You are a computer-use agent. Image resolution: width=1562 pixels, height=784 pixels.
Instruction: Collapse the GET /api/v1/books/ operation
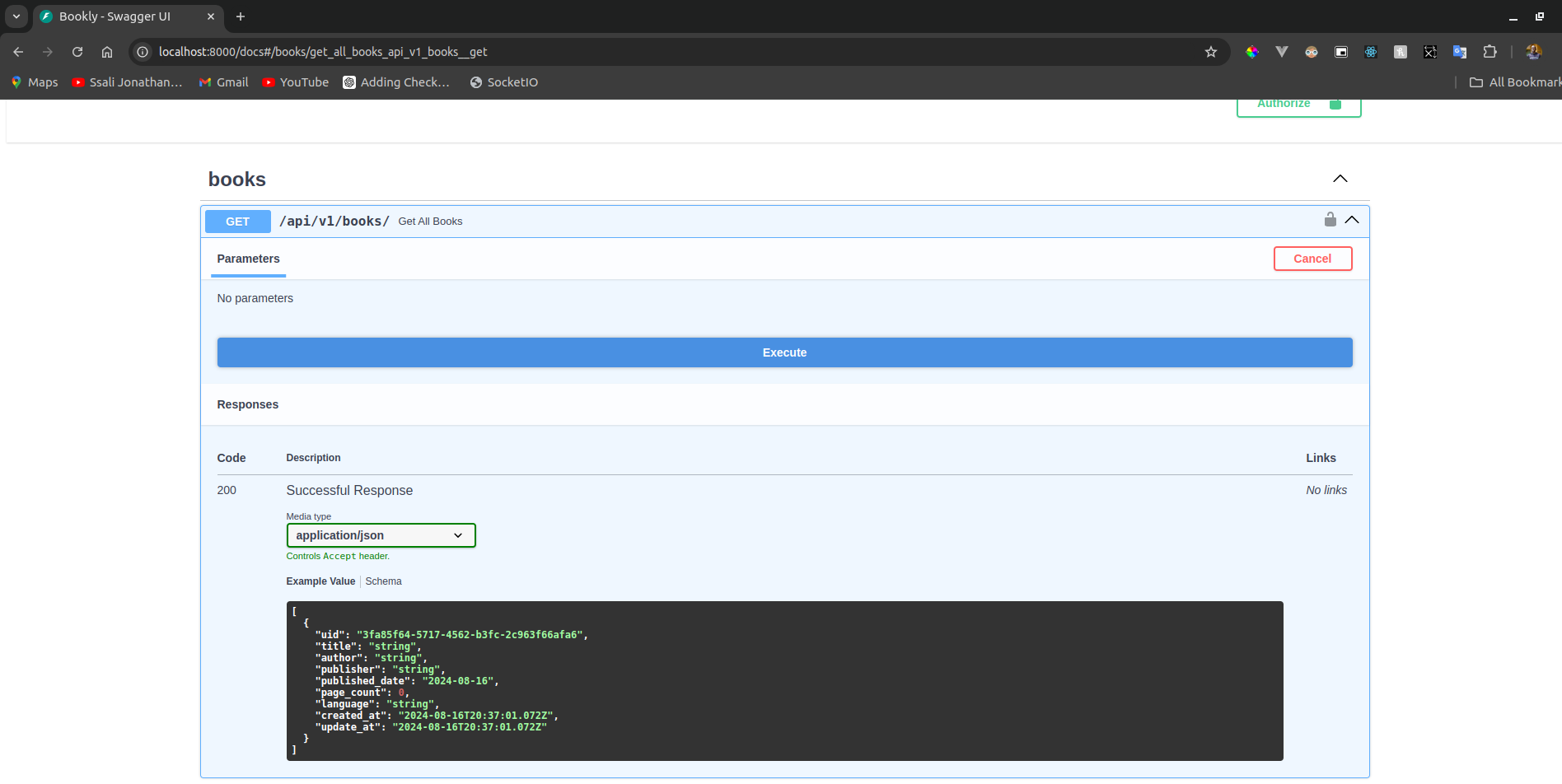[x=1352, y=220]
